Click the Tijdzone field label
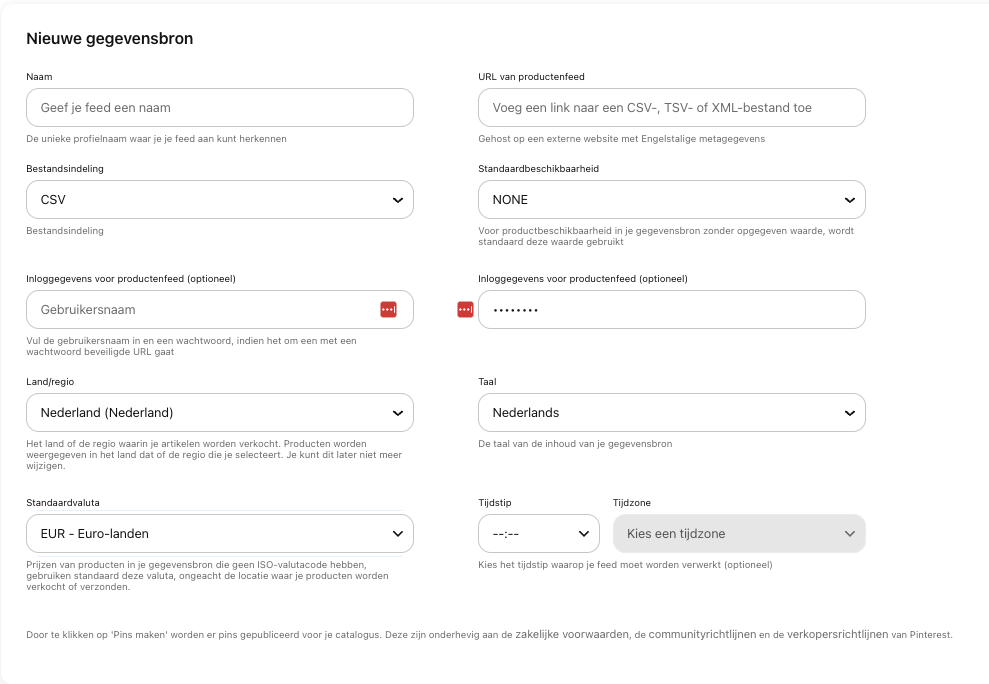This screenshot has width=989, height=684. [x=631, y=503]
